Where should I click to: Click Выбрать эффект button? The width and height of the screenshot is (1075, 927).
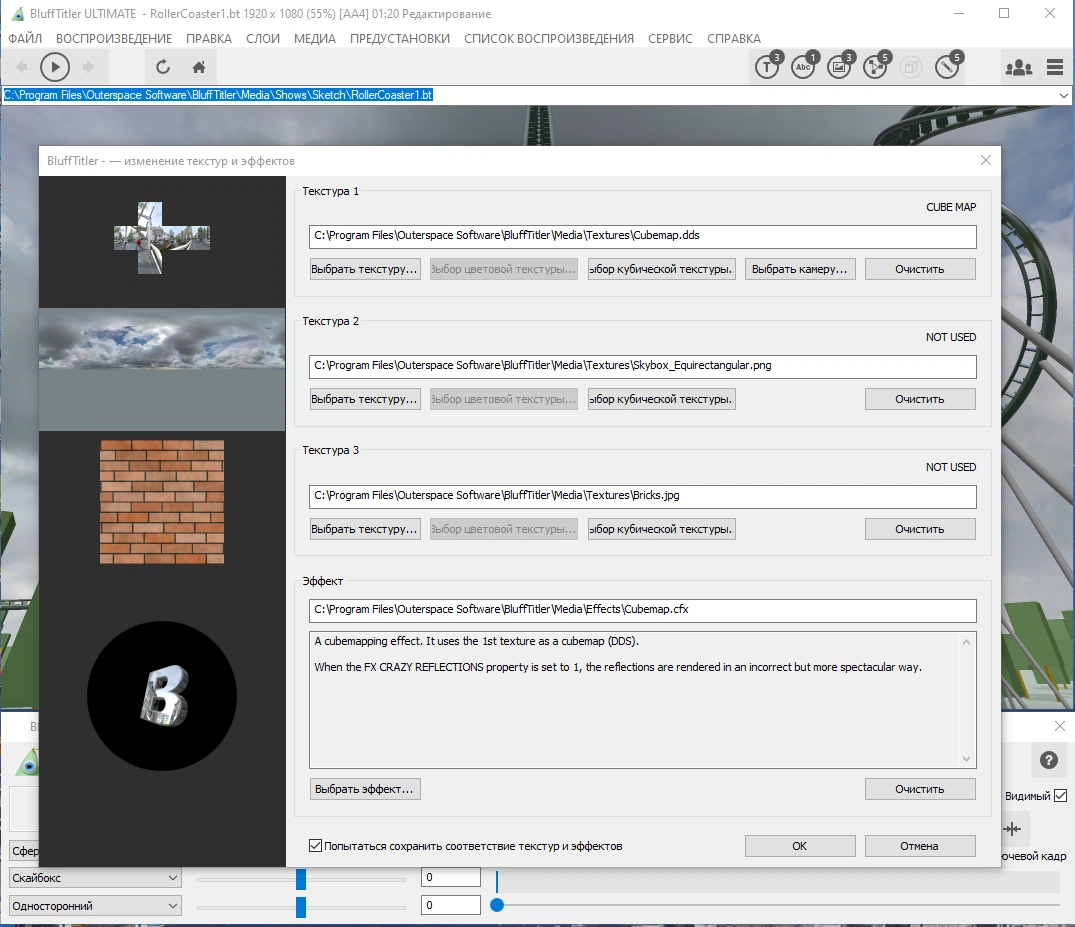point(365,788)
